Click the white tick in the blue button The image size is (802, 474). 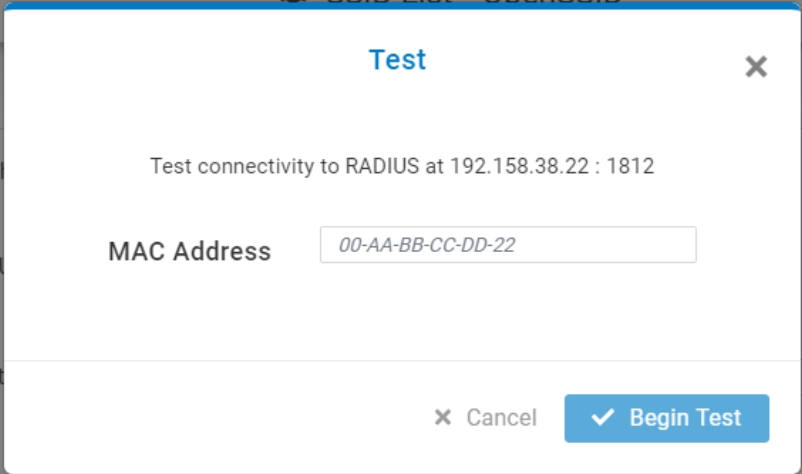point(602,418)
